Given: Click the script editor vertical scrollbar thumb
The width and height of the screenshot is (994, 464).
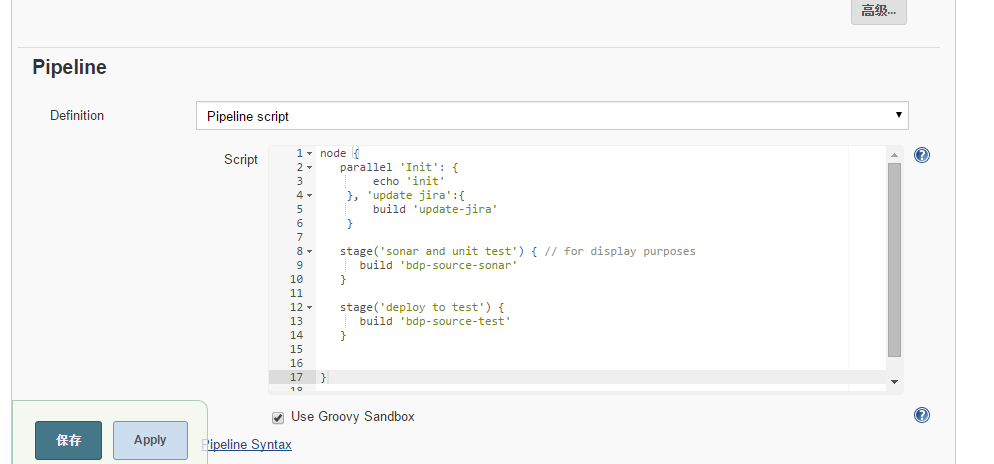Looking at the screenshot, I should tap(894, 258).
